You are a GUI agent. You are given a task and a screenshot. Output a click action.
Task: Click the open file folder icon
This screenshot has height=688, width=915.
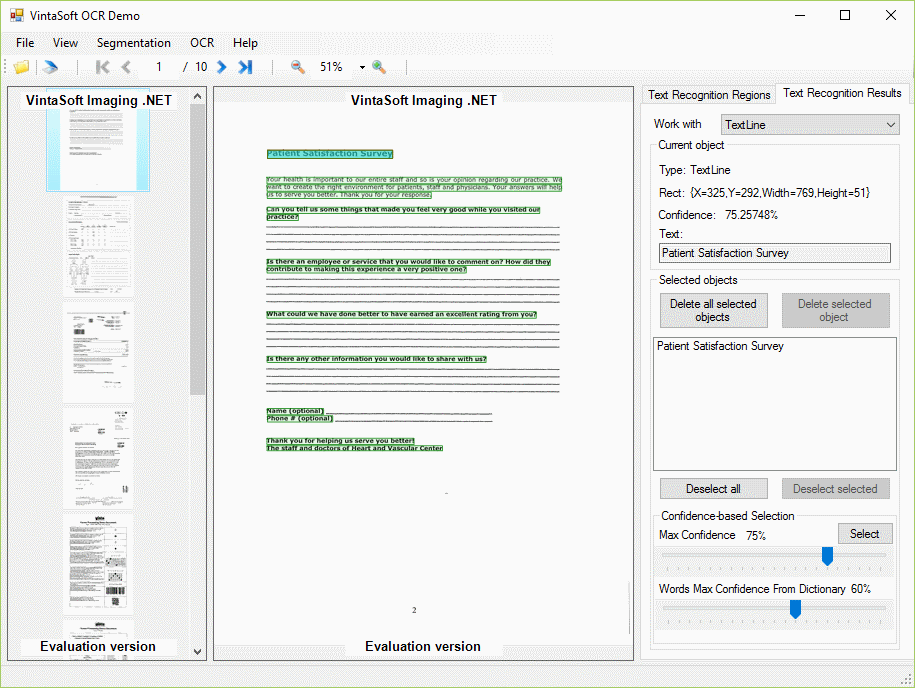[21, 67]
